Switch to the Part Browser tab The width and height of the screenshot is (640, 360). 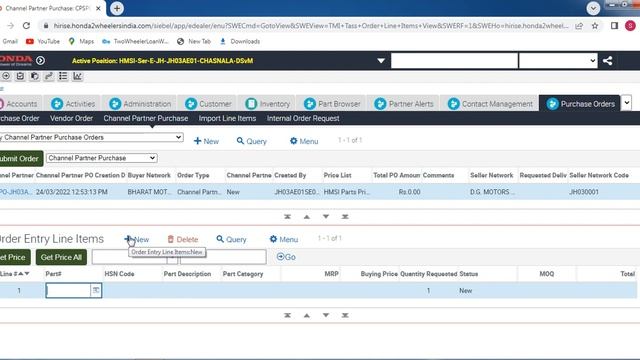332,104
